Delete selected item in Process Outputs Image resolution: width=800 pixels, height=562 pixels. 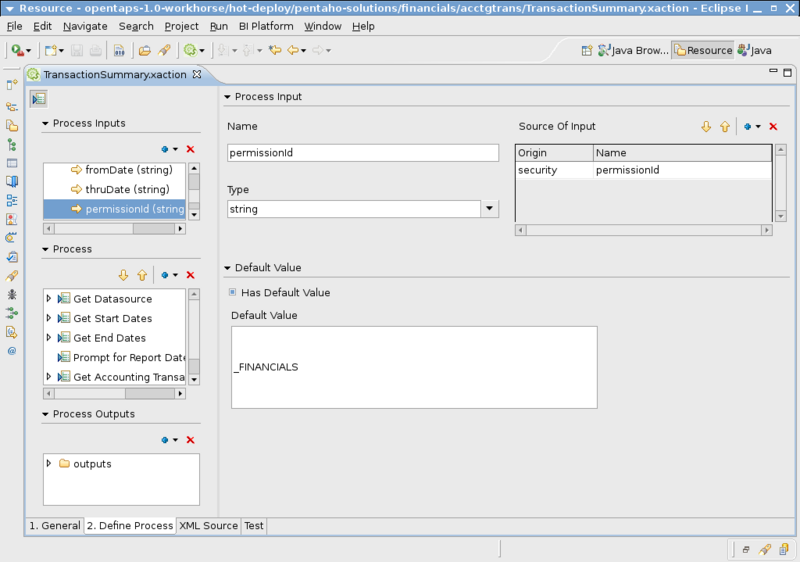click(190, 440)
